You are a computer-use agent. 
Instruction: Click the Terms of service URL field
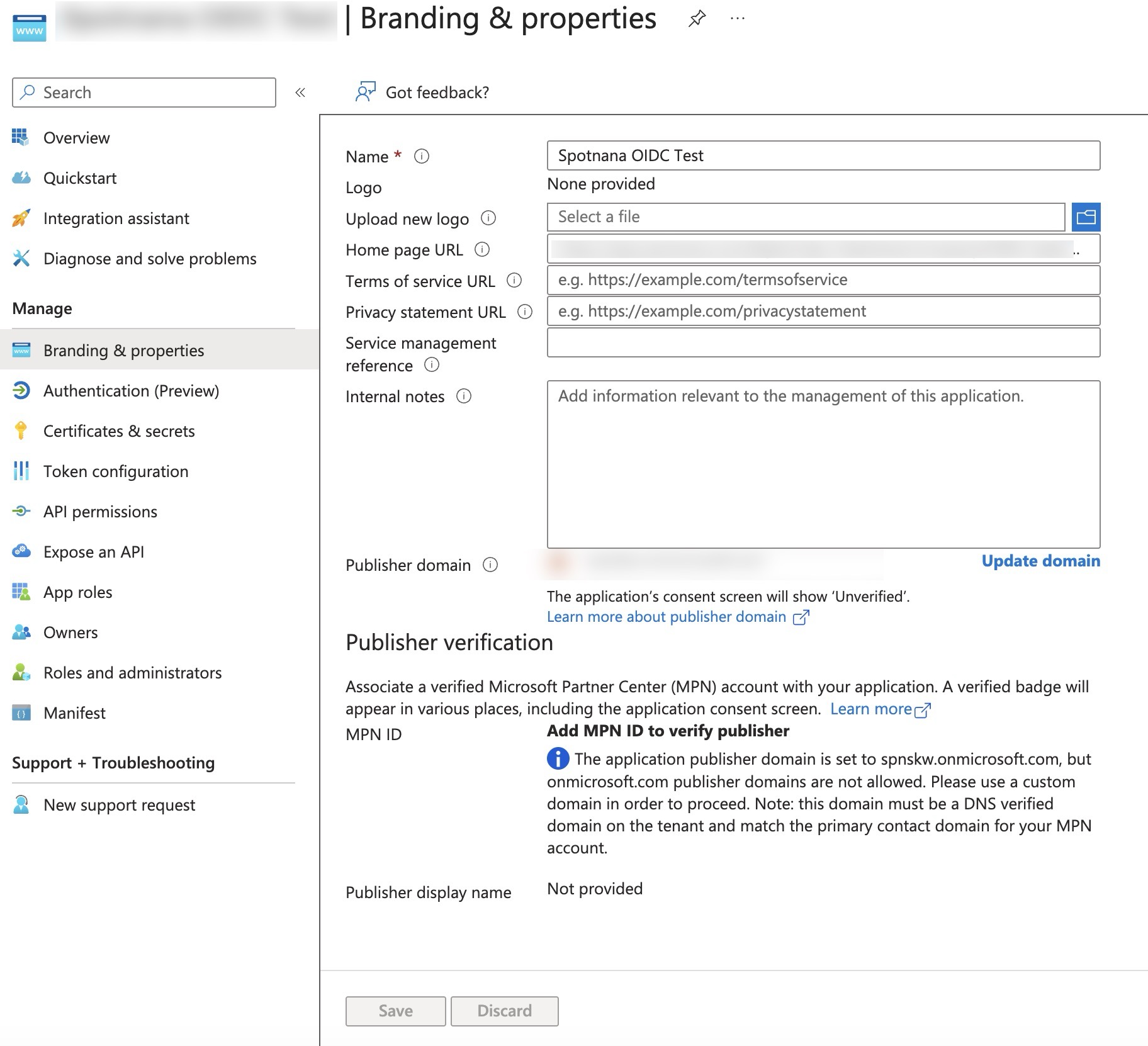tap(823, 280)
